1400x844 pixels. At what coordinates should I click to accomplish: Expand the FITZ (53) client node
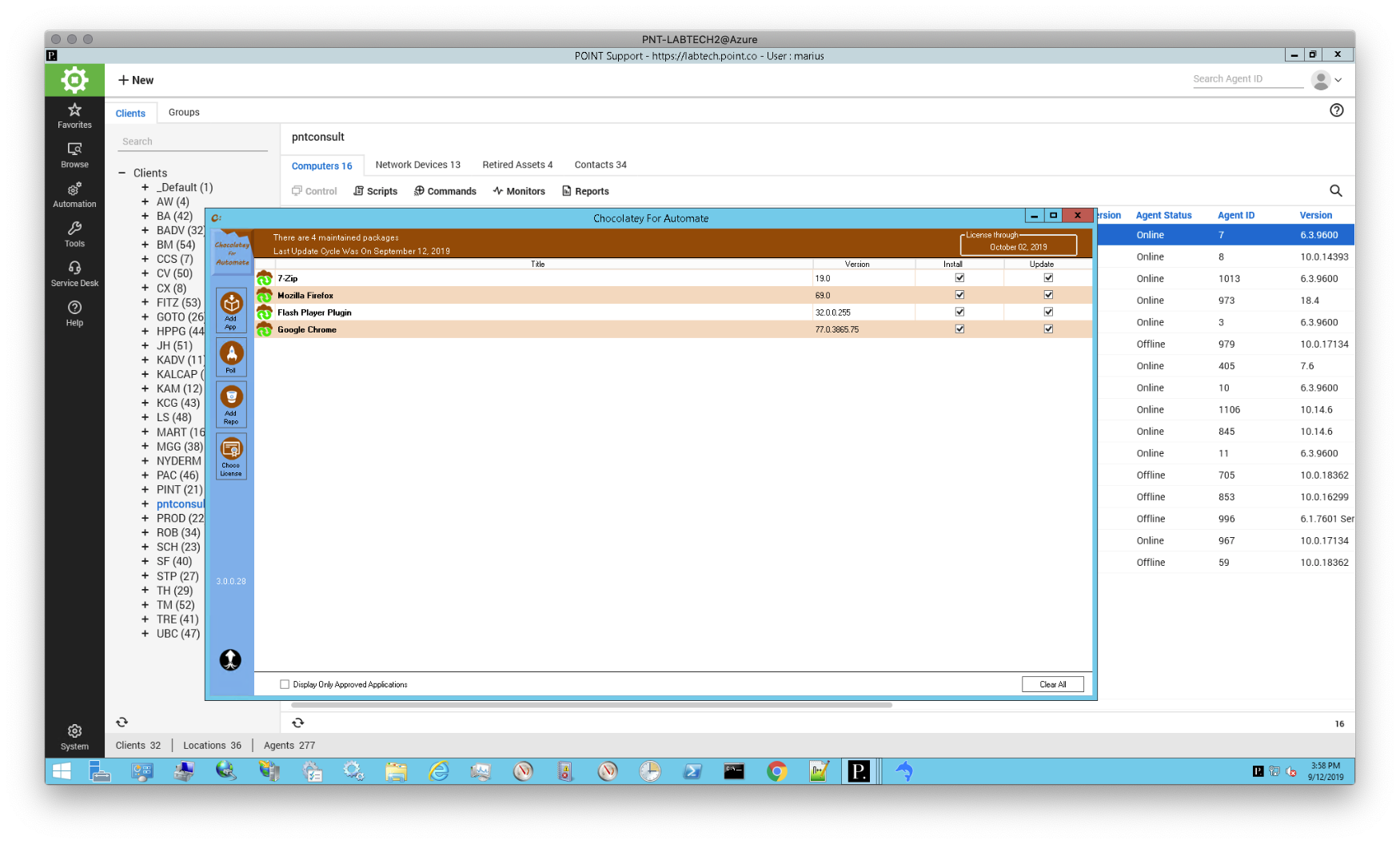pos(145,302)
